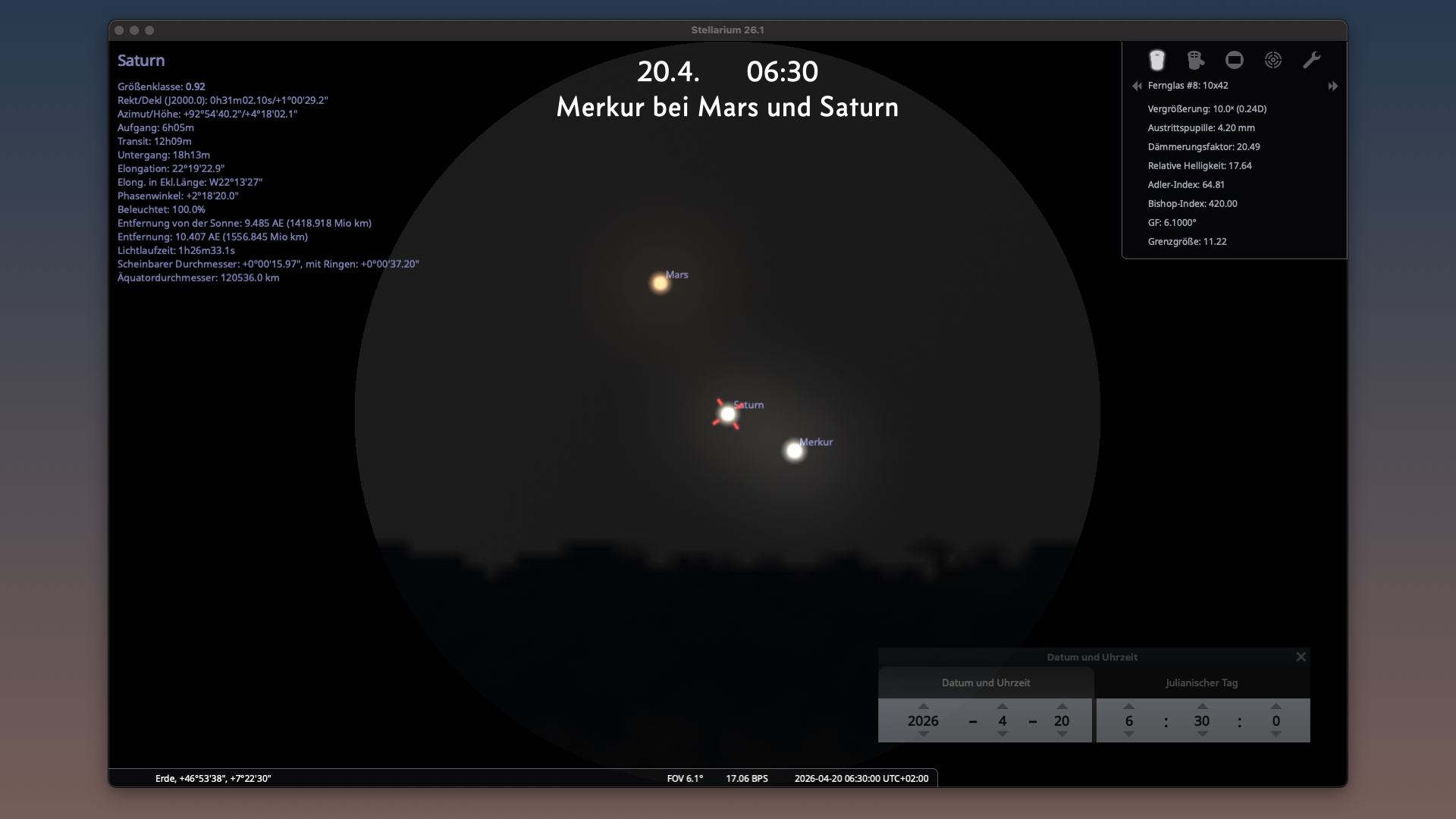Screen dimensions: 1456x819
Task: Select the Datum und Uhrzeit tab
Action: point(986,682)
